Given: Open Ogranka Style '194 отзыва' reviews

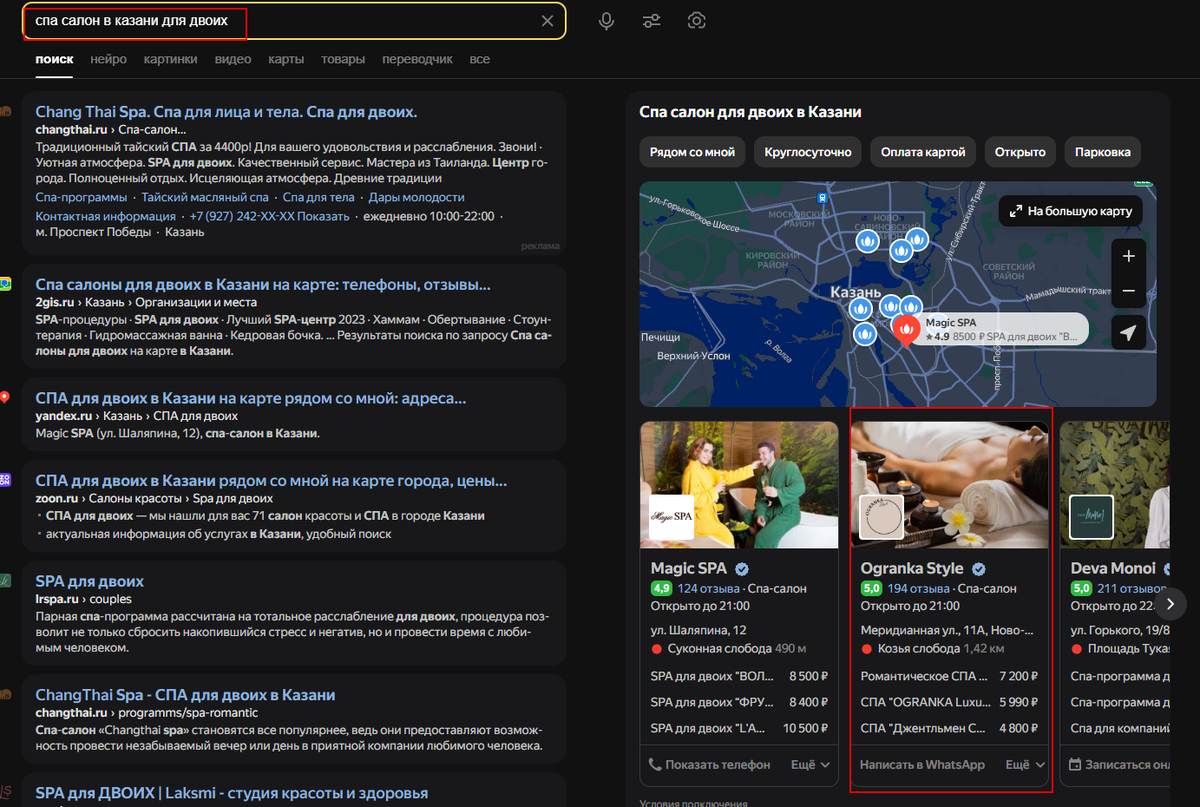Looking at the screenshot, I should tap(918, 589).
